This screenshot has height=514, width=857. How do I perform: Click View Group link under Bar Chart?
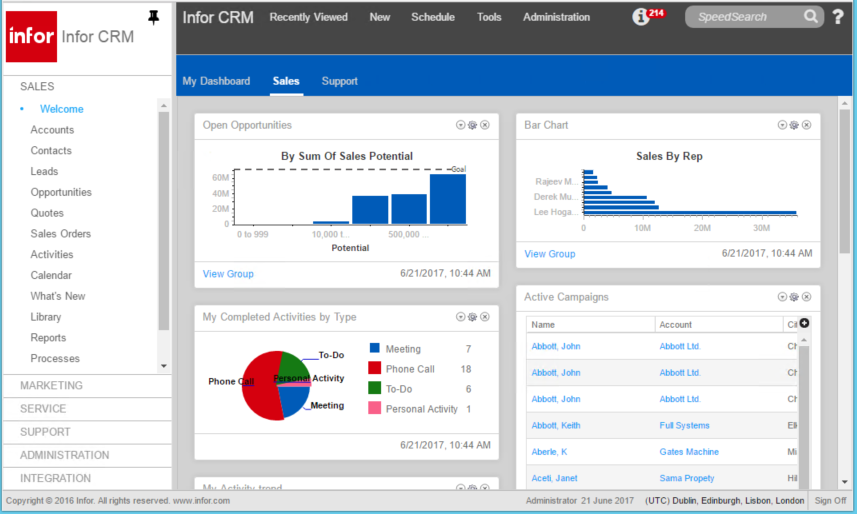click(550, 254)
